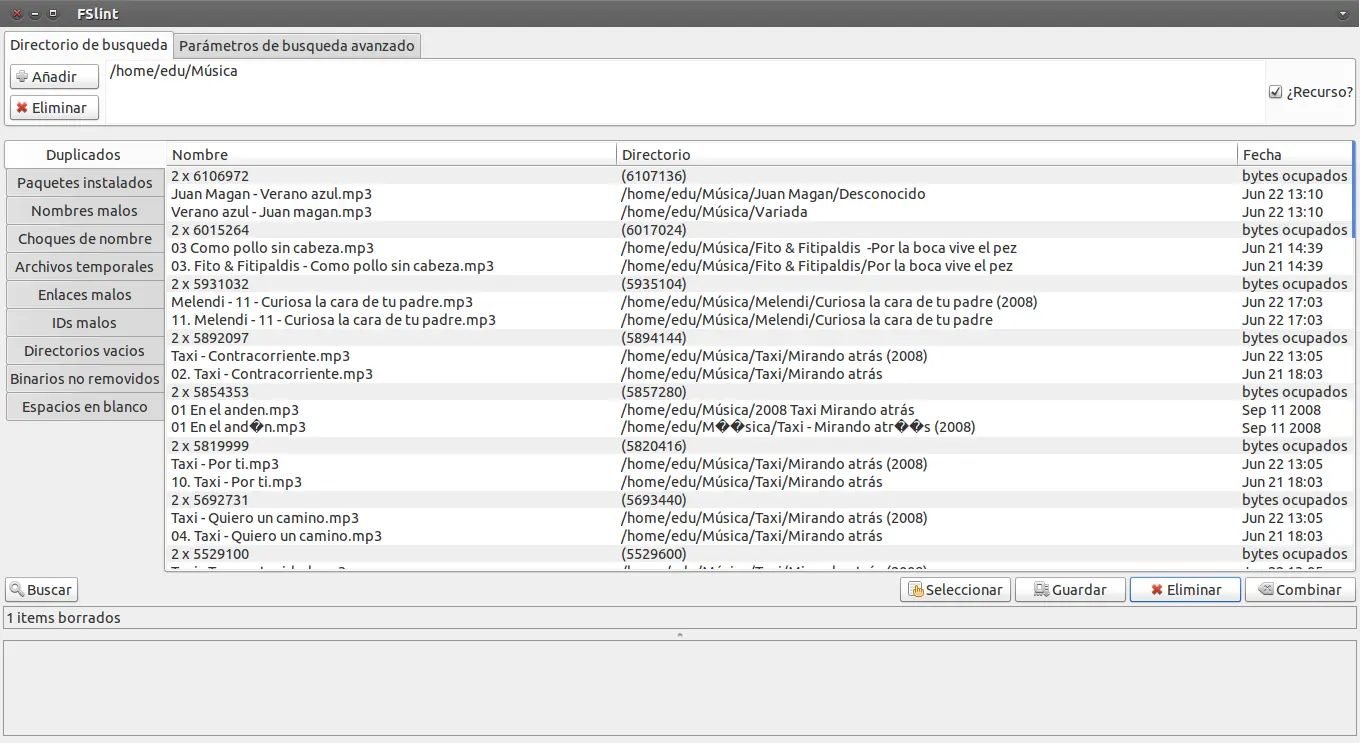Toggle the ¿Recurso? checkbox
This screenshot has width=1360, height=743.
pyautogui.click(x=1275, y=92)
